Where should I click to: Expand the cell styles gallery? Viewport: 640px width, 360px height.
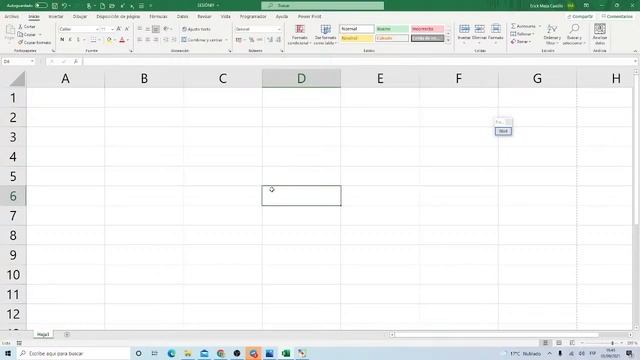448,40
